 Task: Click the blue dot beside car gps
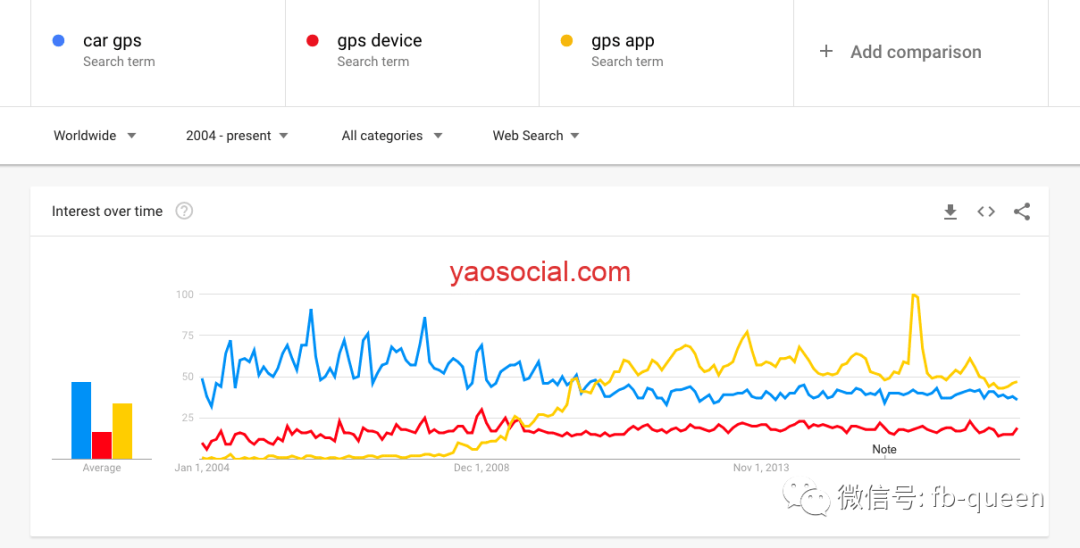pyautogui.click(x=59, y=41)
